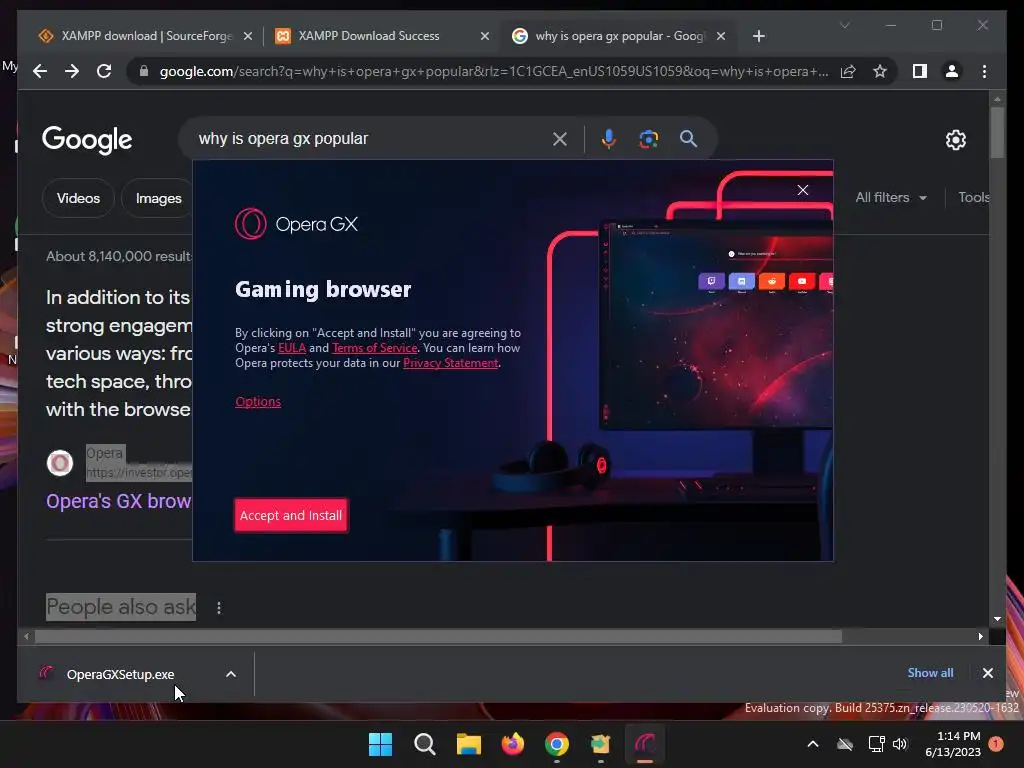Open the Privacy Statement link
Image resolution: width=1024 pixels, height=768 pixels.
tap(451, 363)
